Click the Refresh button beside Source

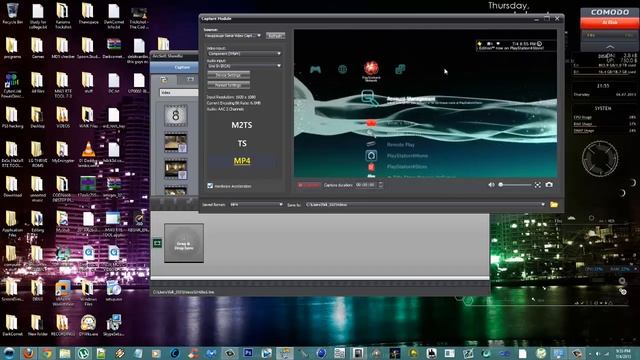click(275, 36)
